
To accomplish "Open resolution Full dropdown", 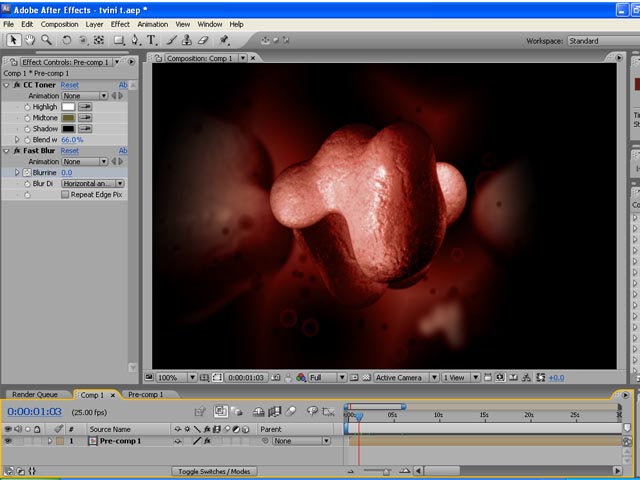I will (327, 378).
